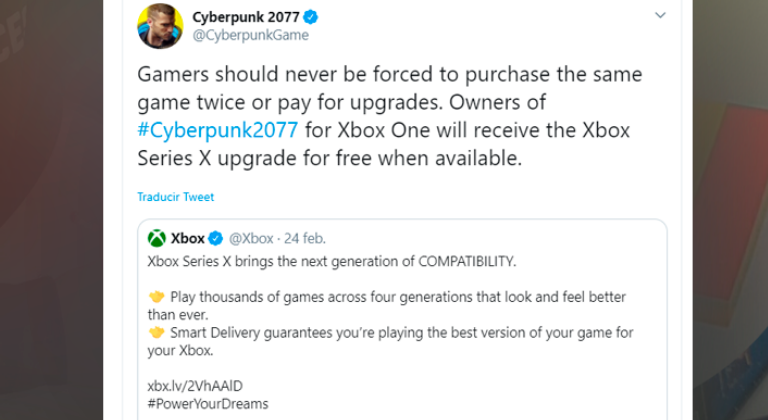
Task: Click the Cyberpunk 2077 profile avatar
Action: [x=160, y=26]
